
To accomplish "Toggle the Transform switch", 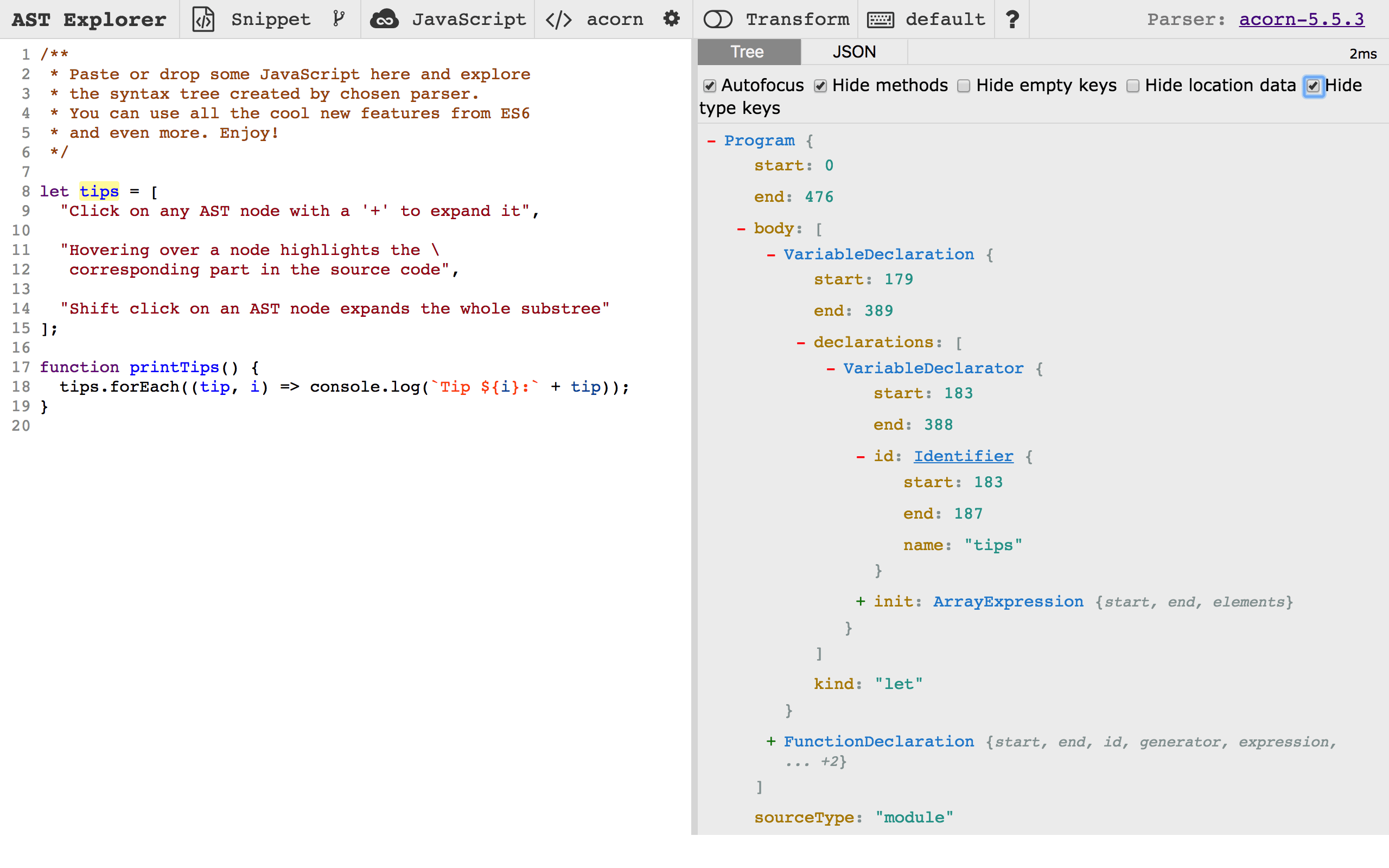I will (x=717, y=20).
